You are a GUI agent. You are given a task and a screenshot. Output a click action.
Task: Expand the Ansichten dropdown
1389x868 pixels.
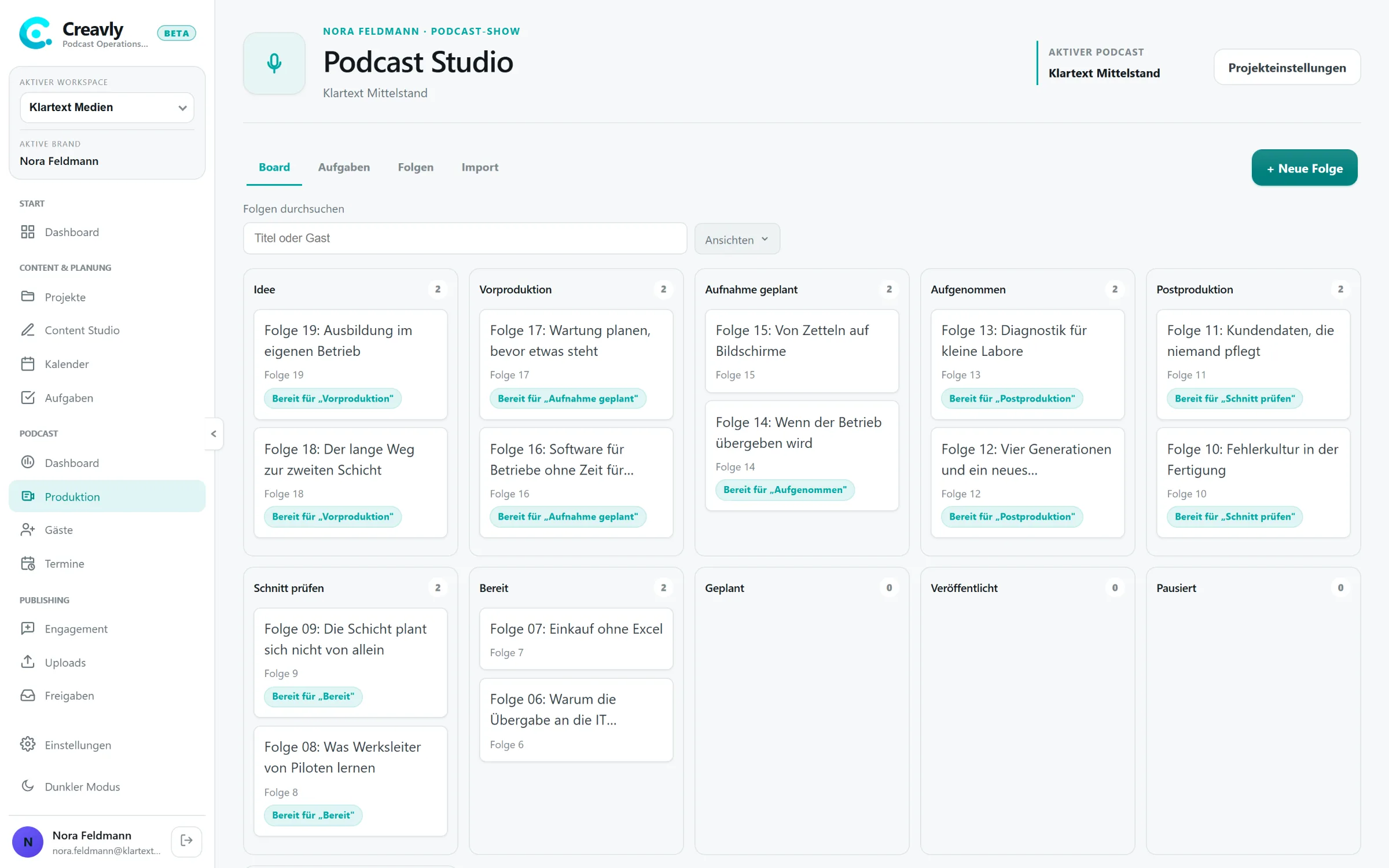pos(737,239)
